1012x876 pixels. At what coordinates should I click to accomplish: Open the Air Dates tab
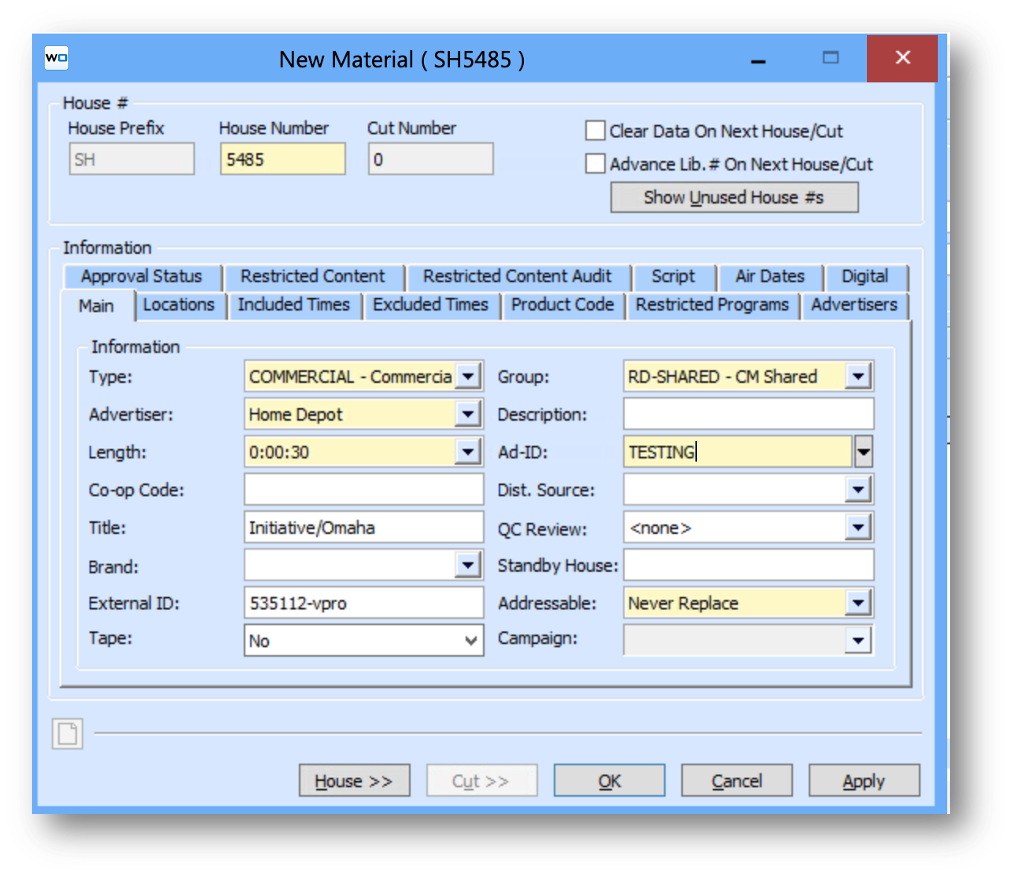770,277
